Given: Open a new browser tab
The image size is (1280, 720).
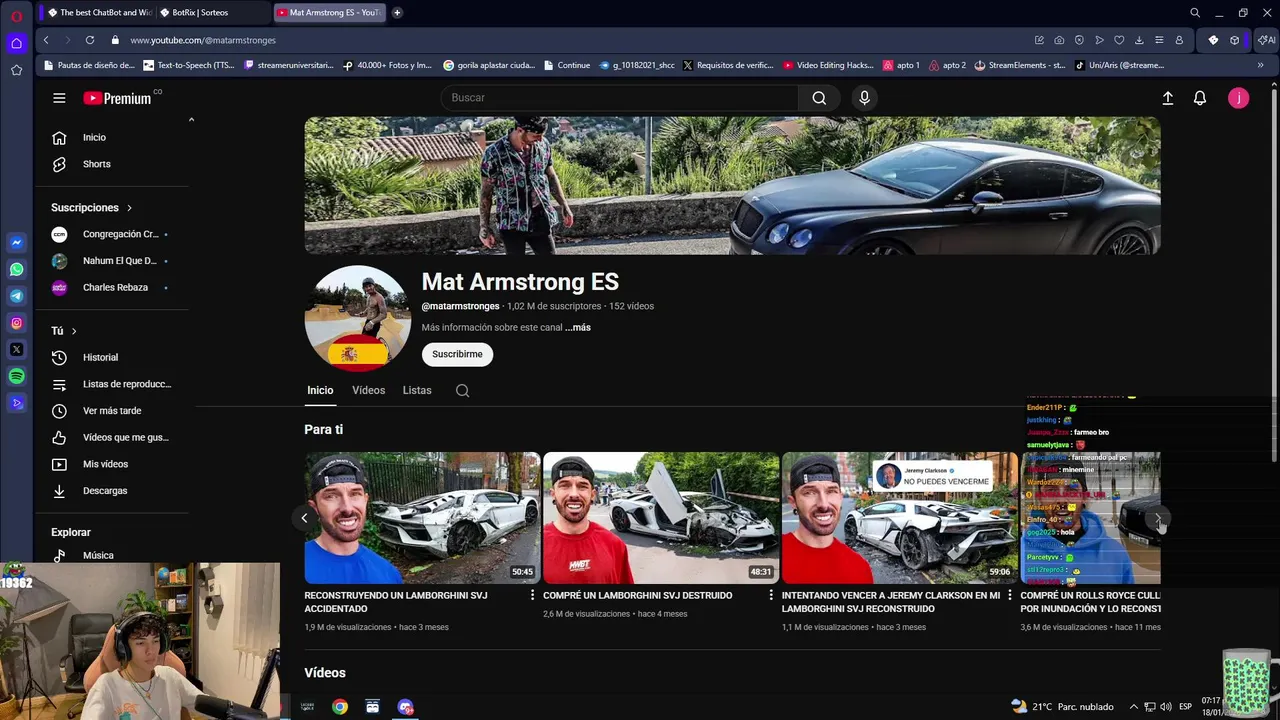Looking at the screenshot, I should click(x=397, y=13).
